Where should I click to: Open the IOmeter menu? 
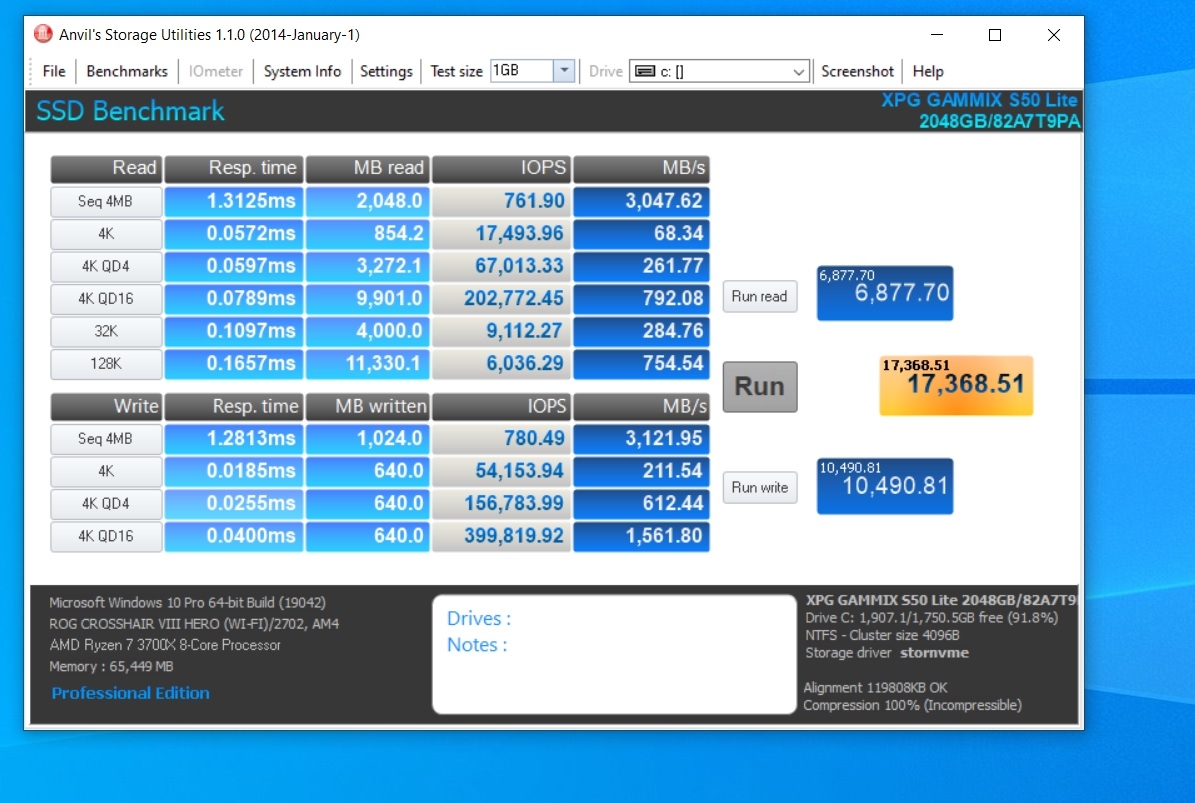coord(216,72)
